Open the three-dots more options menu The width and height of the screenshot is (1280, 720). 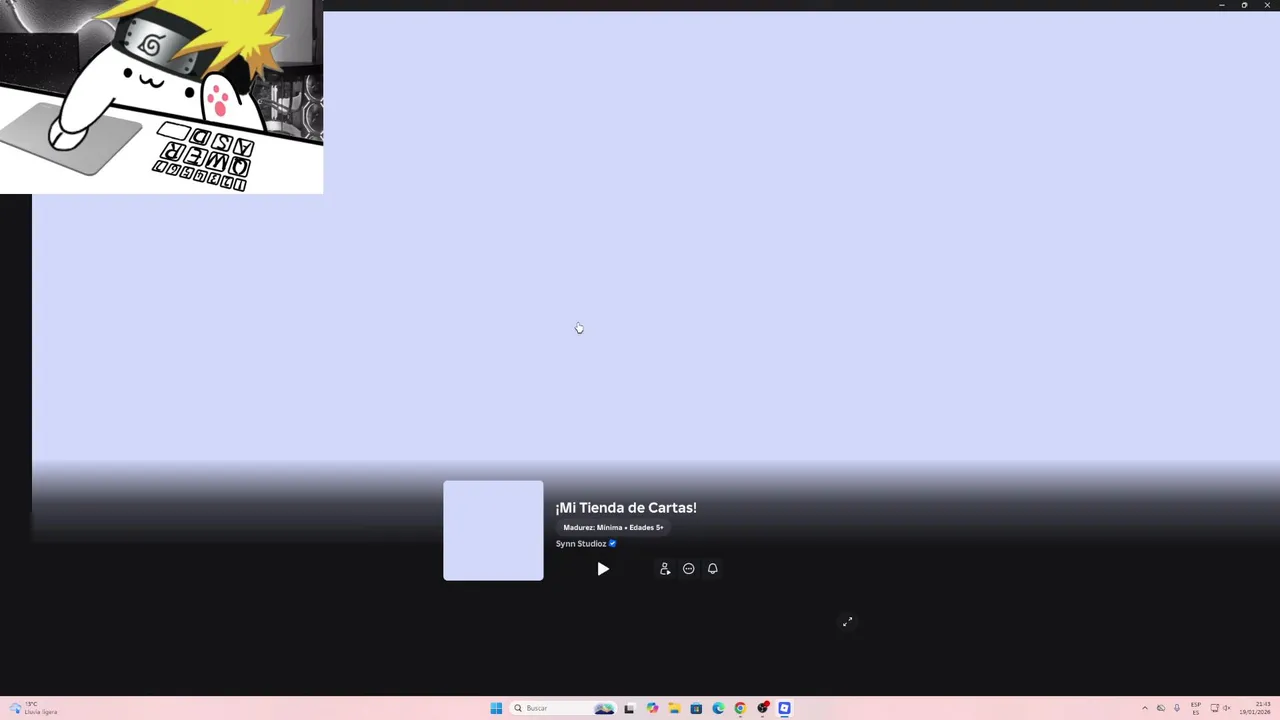(689, 569)
